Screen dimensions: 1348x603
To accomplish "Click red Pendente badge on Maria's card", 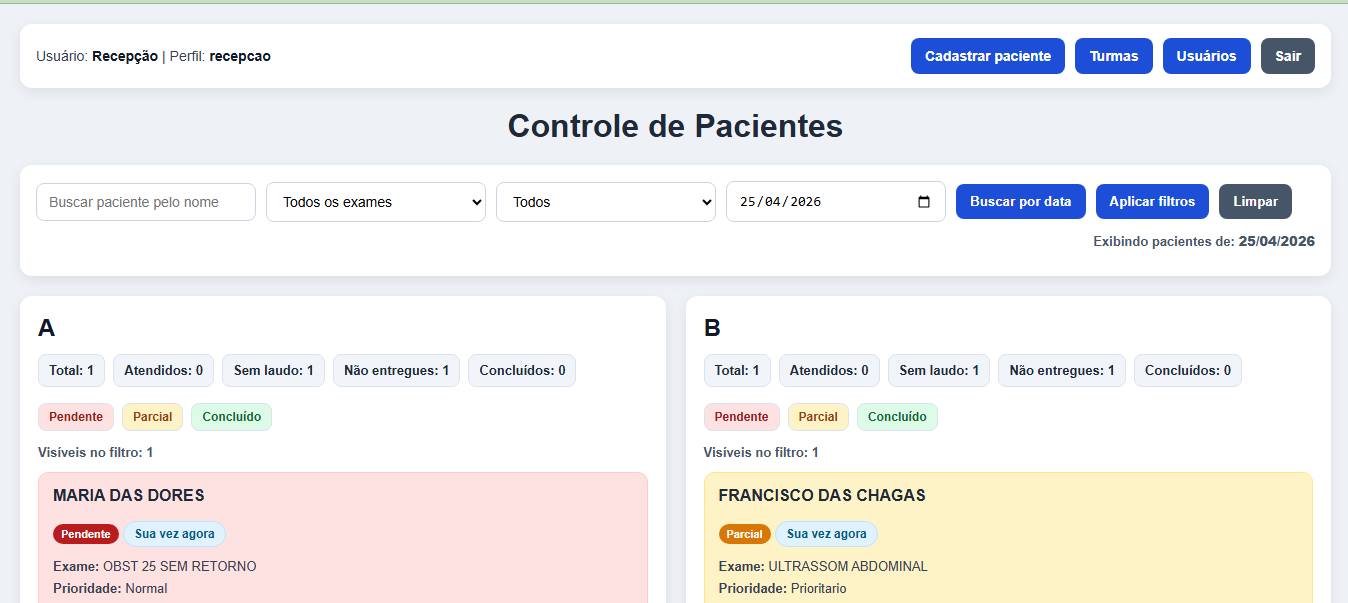I will (x=86, y=534).
